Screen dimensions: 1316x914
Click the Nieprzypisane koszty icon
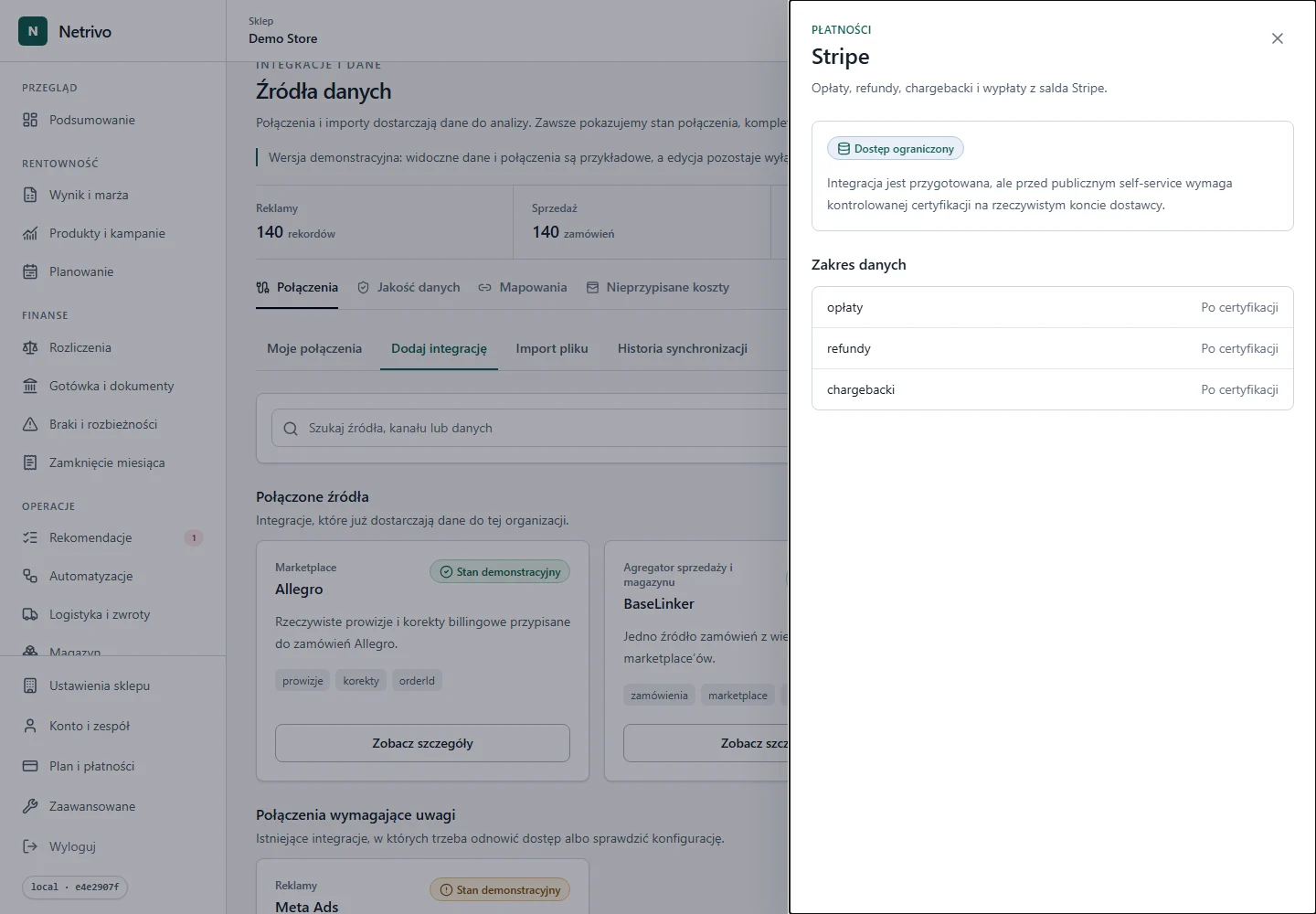[x=592, y=288]
